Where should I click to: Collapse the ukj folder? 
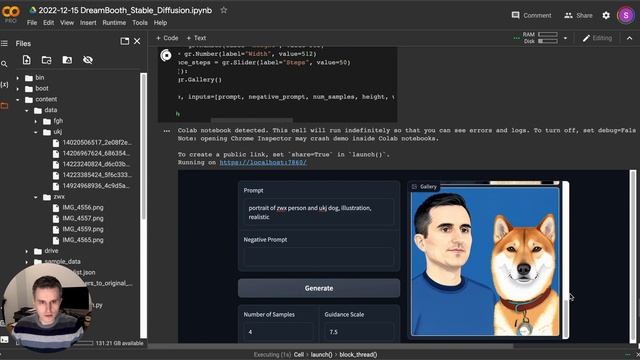[x=36, y=132]
